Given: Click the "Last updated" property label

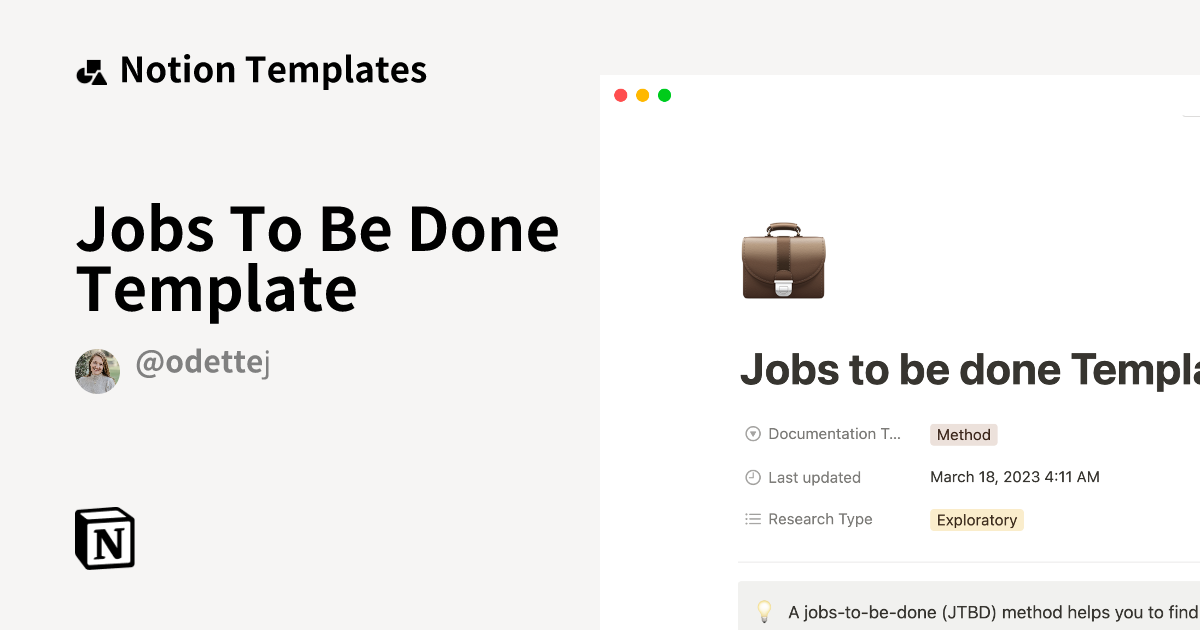Looking at the screenshot, I should tap(814, 477).
